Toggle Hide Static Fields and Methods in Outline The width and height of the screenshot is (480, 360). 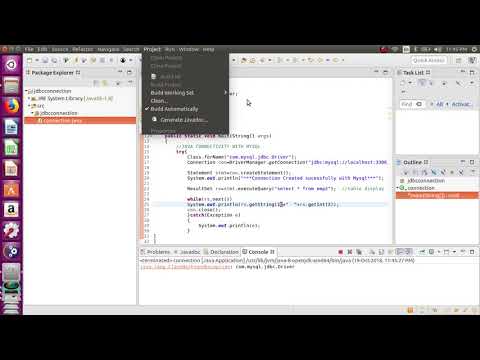tap(443, 172)
